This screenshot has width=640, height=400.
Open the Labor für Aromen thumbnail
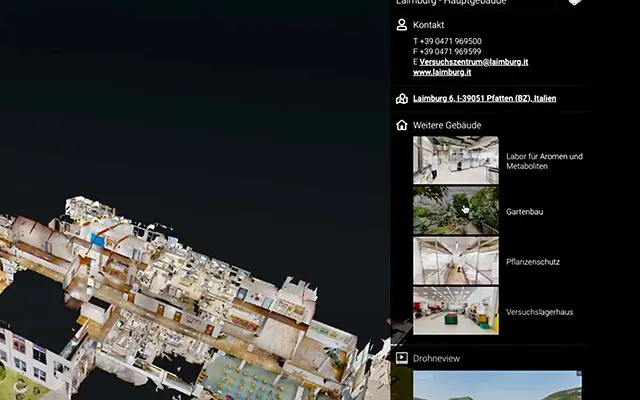(x=456, y=160)
